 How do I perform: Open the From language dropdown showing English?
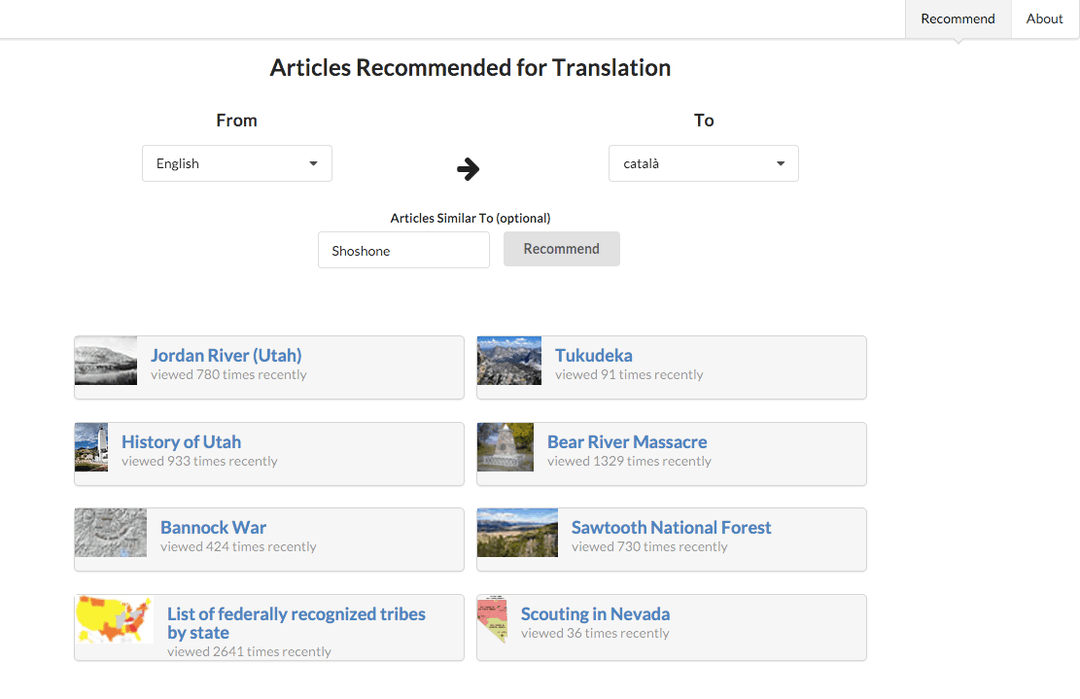pos(237,163)
